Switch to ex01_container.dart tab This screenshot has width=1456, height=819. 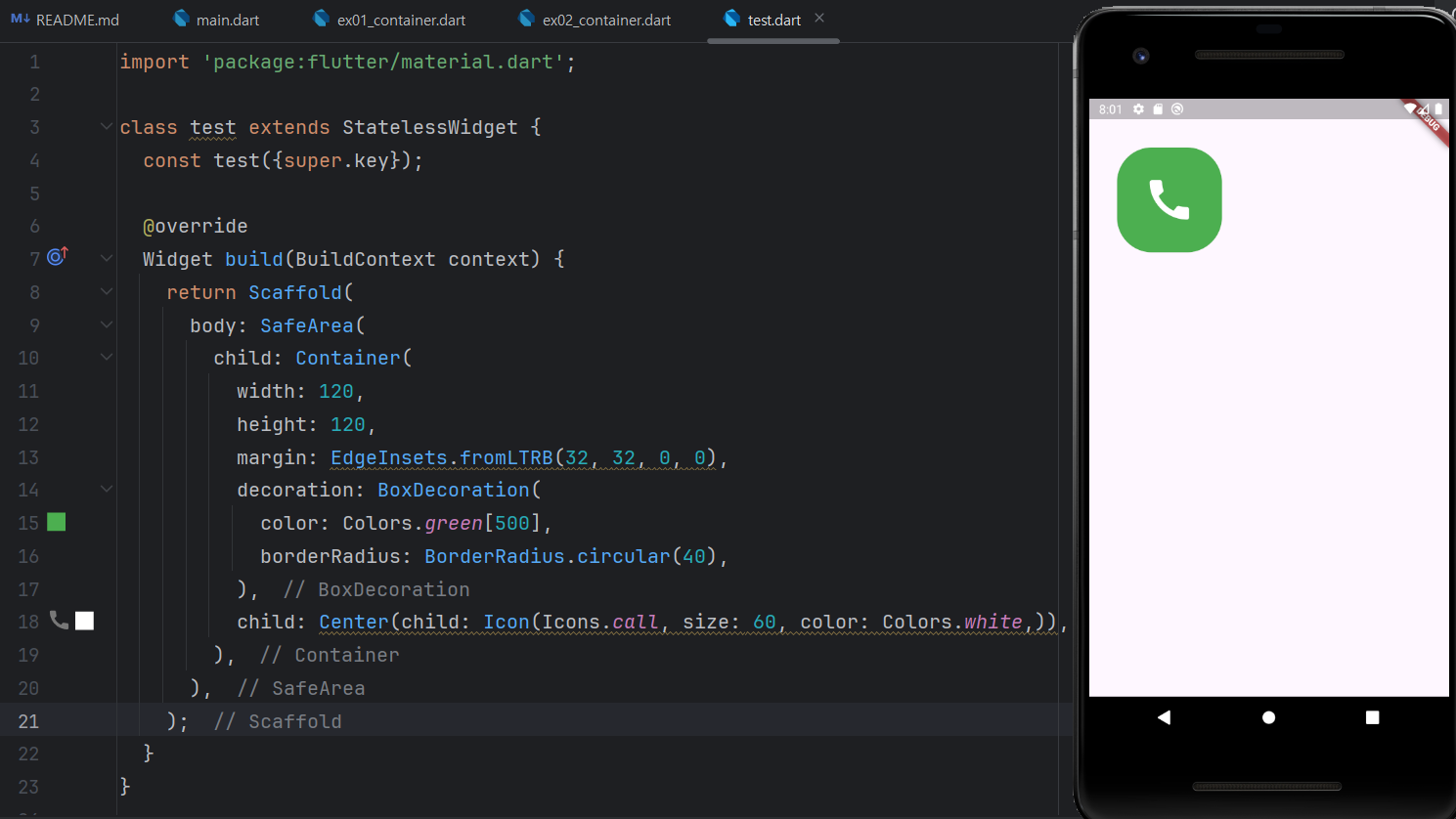point(389,20)
